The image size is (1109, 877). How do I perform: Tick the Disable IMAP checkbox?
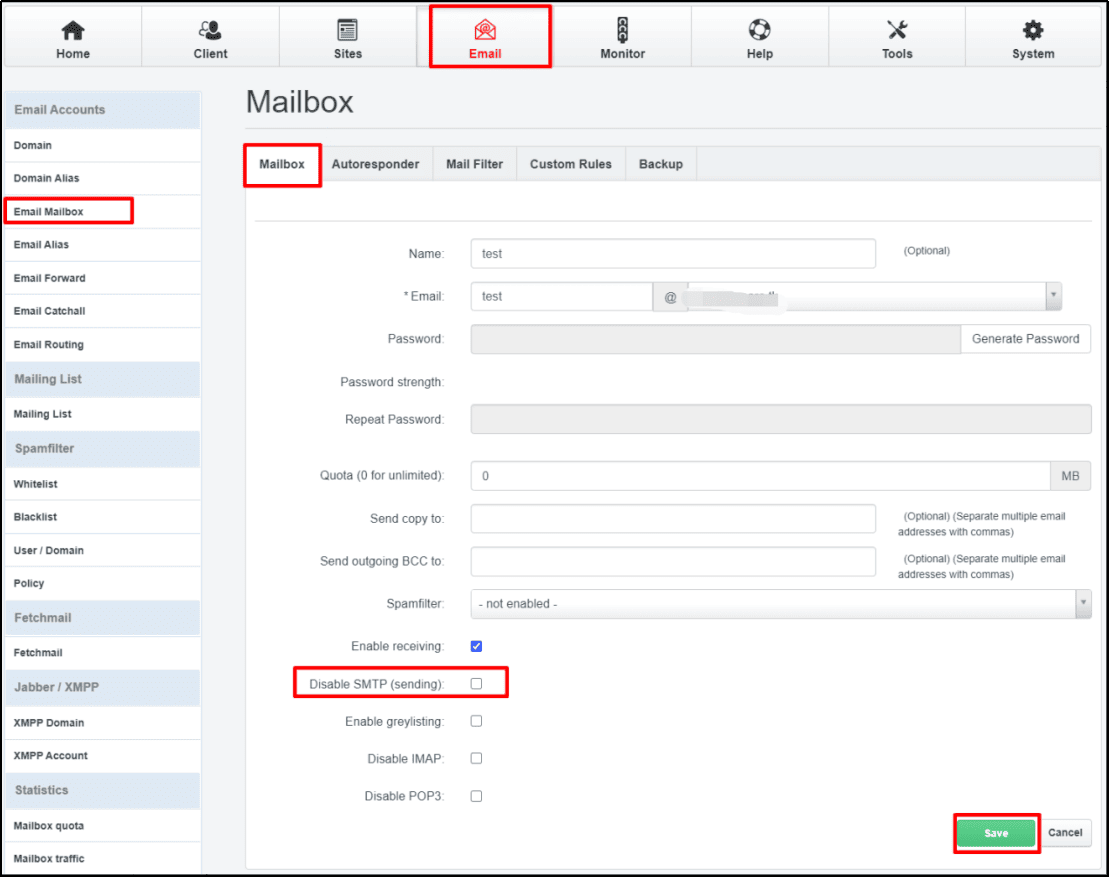tap(476, 758)
